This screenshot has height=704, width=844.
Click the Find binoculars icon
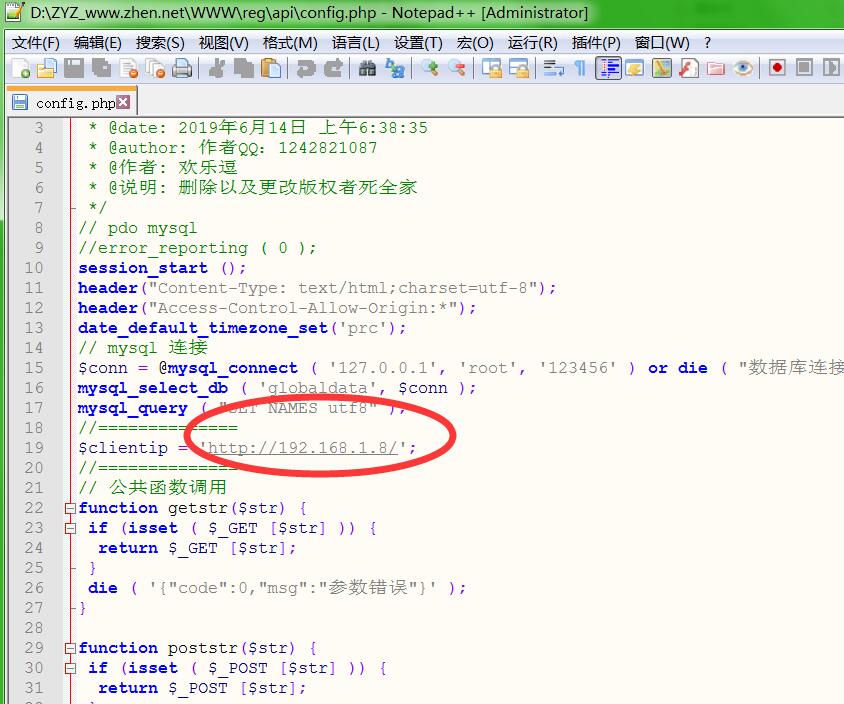coord(367,68)
